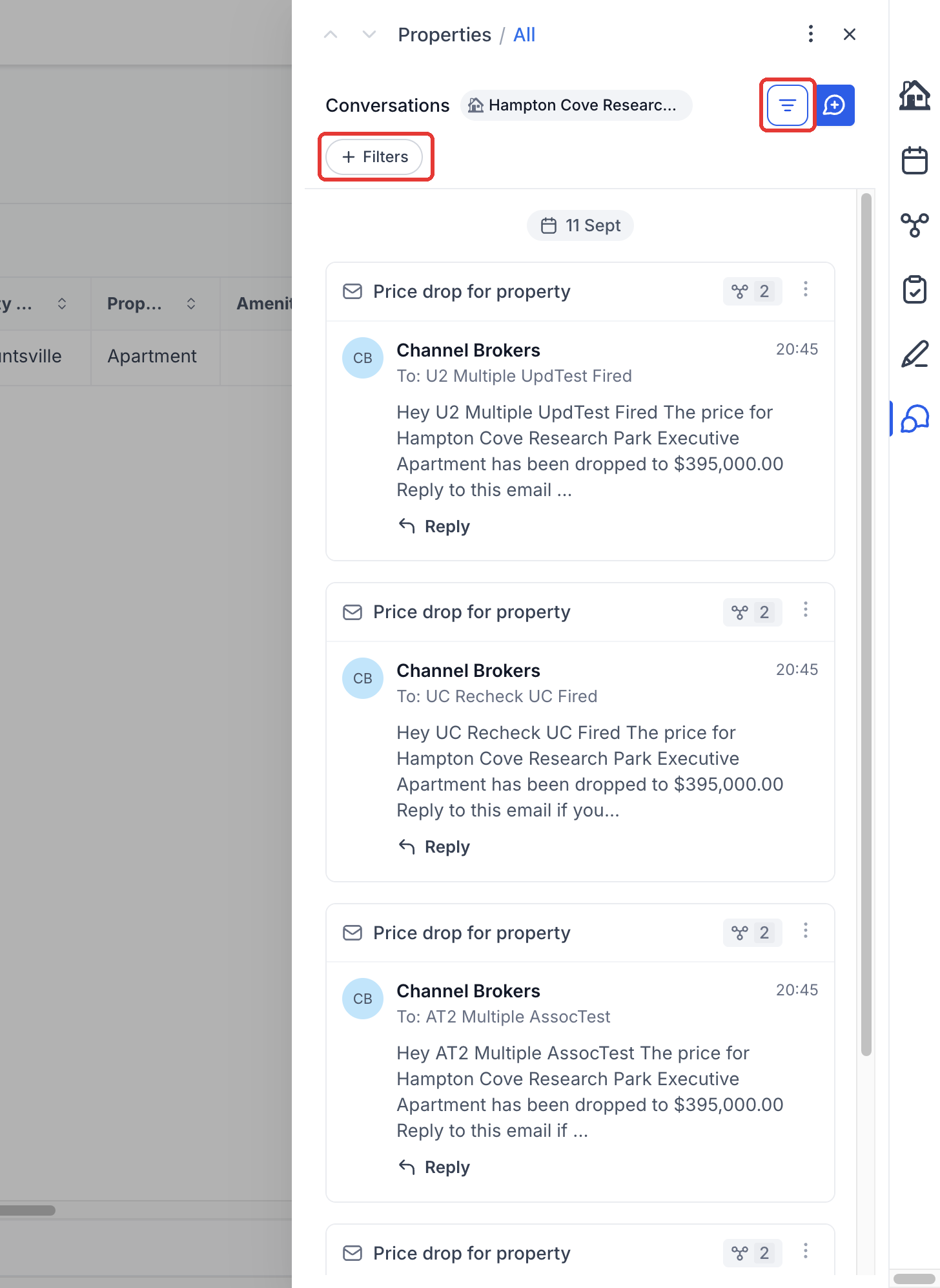Open the three-dot menu on the bottom Price drop card
This screenshot has width=940, height=1288.
click(806, 1251)
